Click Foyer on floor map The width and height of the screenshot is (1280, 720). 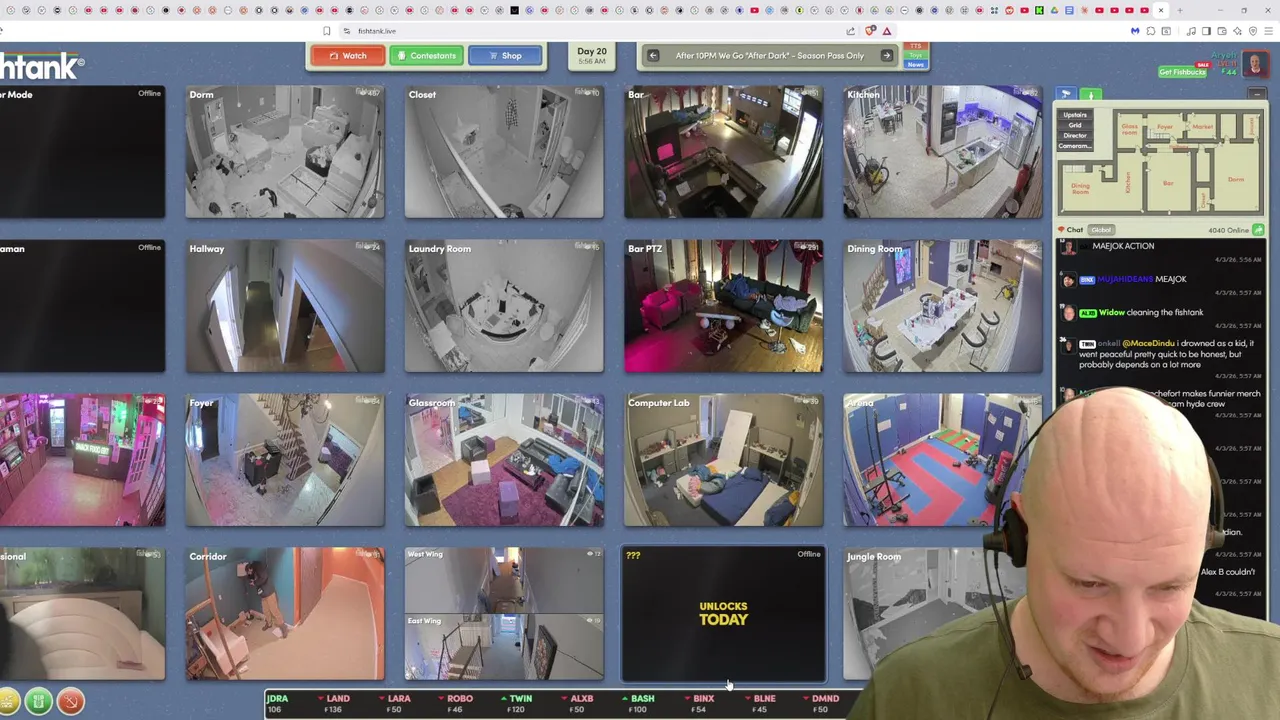point(1165,127)
